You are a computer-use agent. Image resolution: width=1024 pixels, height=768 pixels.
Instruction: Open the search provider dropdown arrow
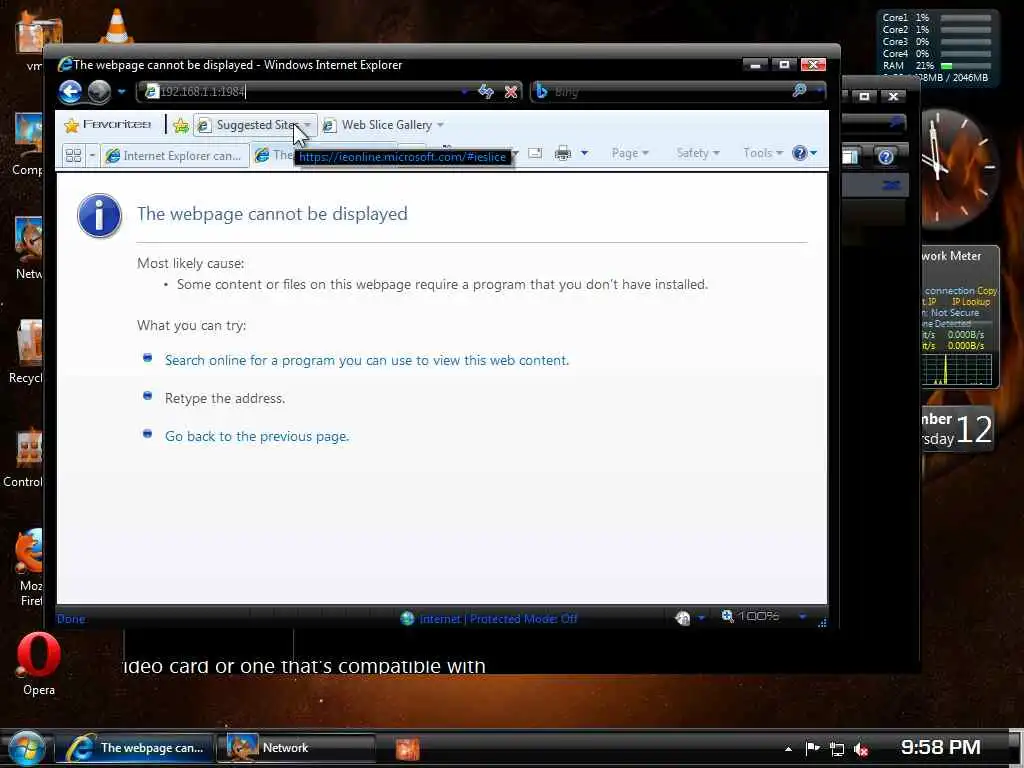point(818,91)
